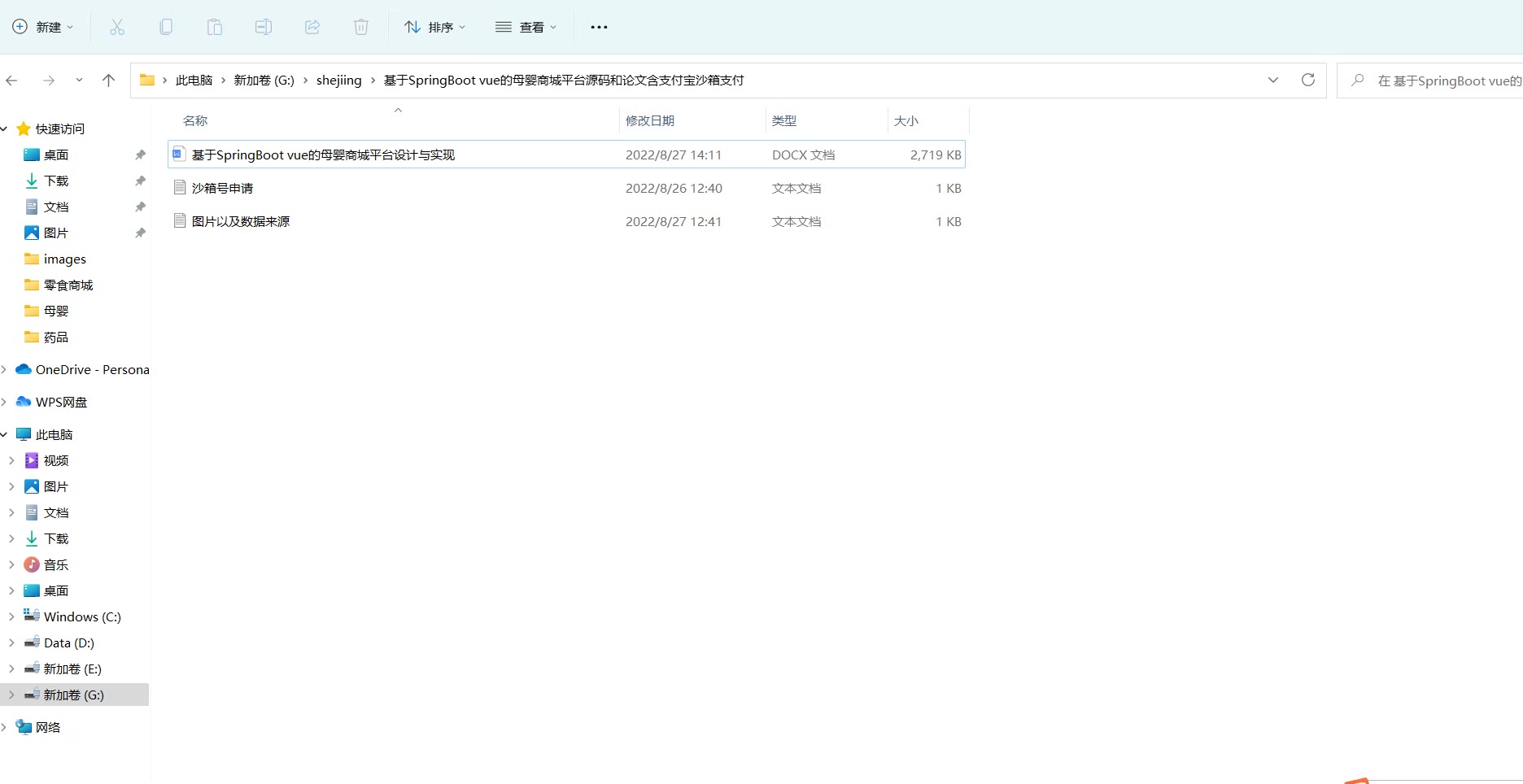1523x784 pixels.
Task: Click the Delete trash can icon
Action: 361,27
